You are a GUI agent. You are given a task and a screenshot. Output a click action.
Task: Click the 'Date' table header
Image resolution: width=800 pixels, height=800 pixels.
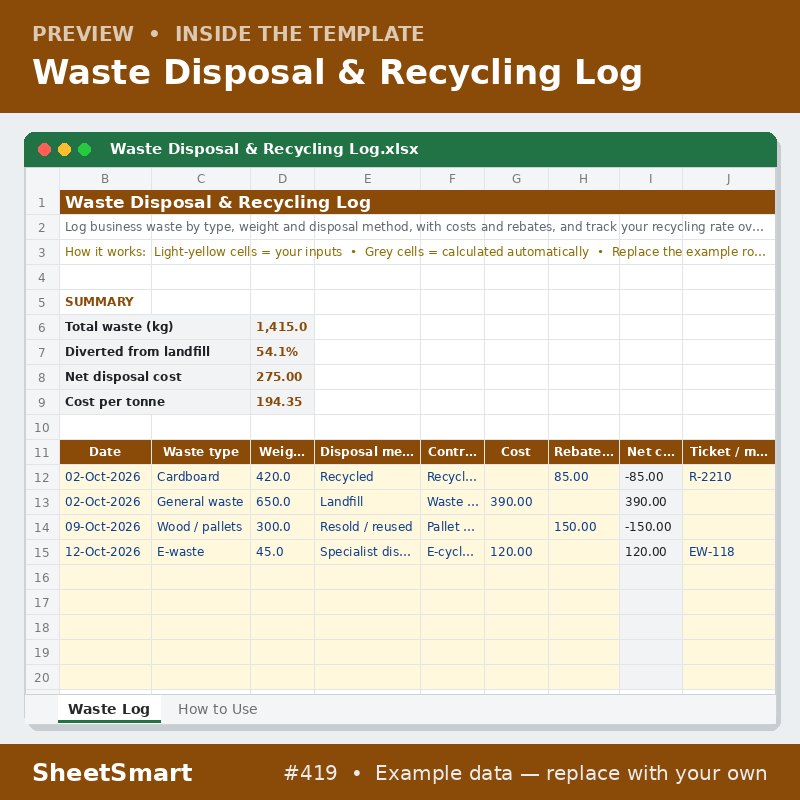point(105,452)
